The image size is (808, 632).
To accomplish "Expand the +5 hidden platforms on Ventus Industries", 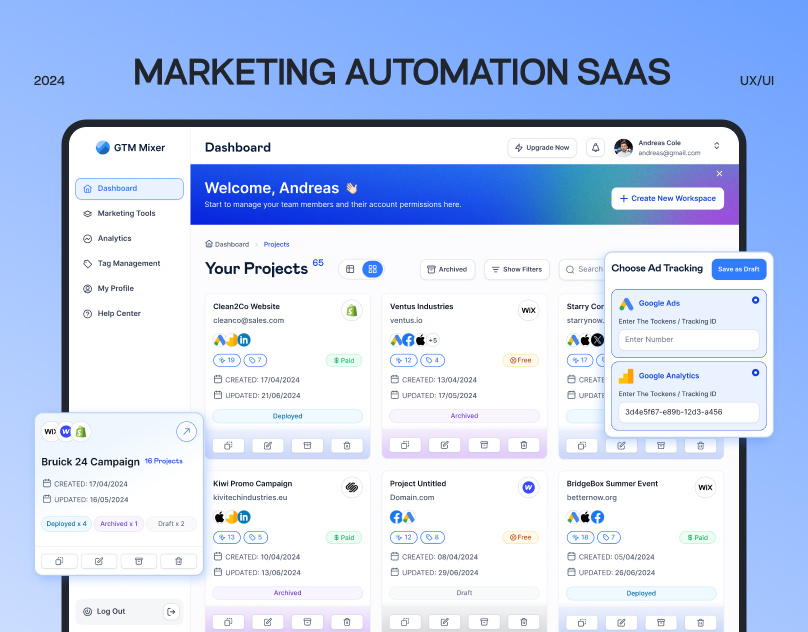I will [x=432, y=340].
